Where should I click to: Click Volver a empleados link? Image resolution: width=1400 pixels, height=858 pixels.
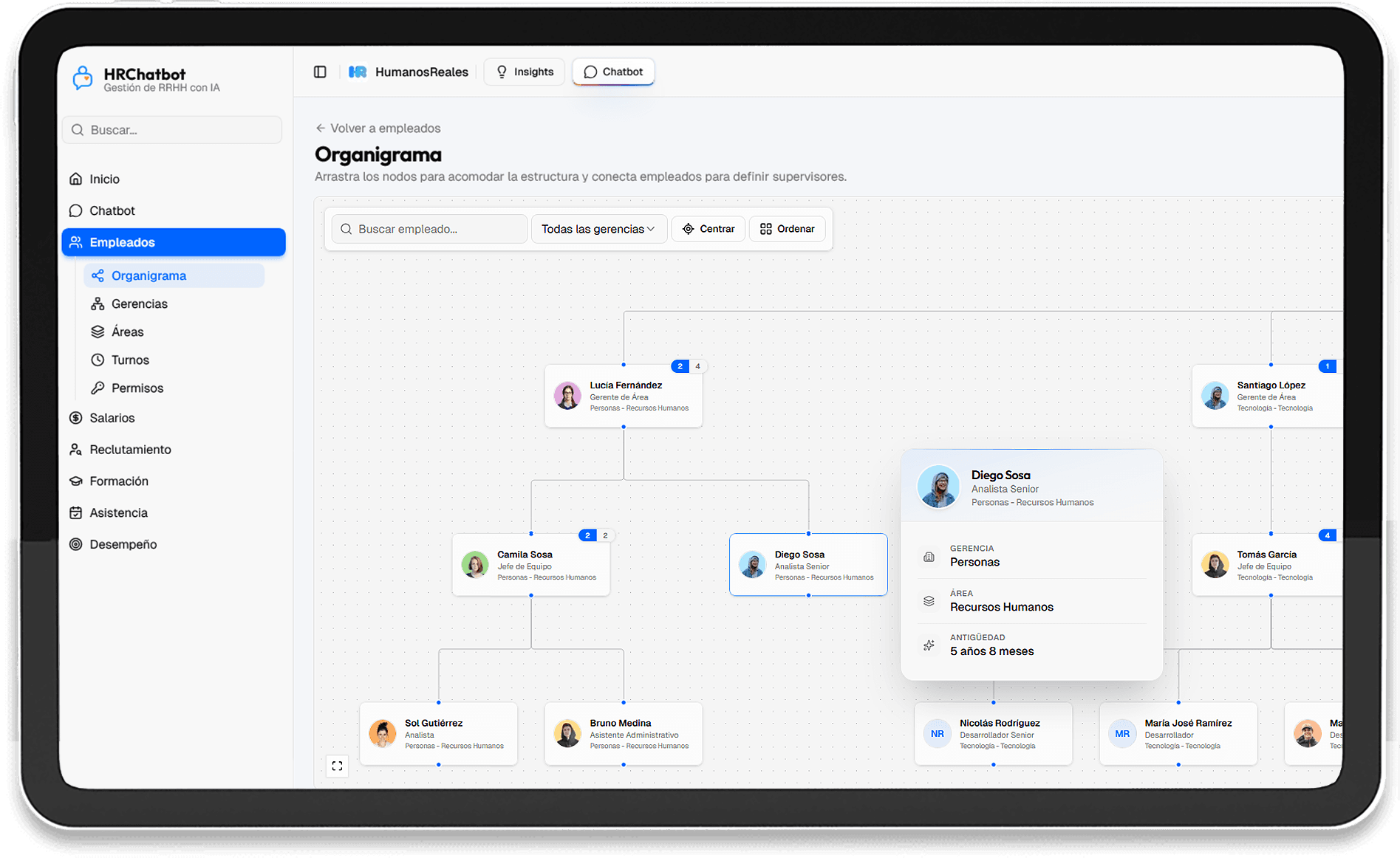378,128
